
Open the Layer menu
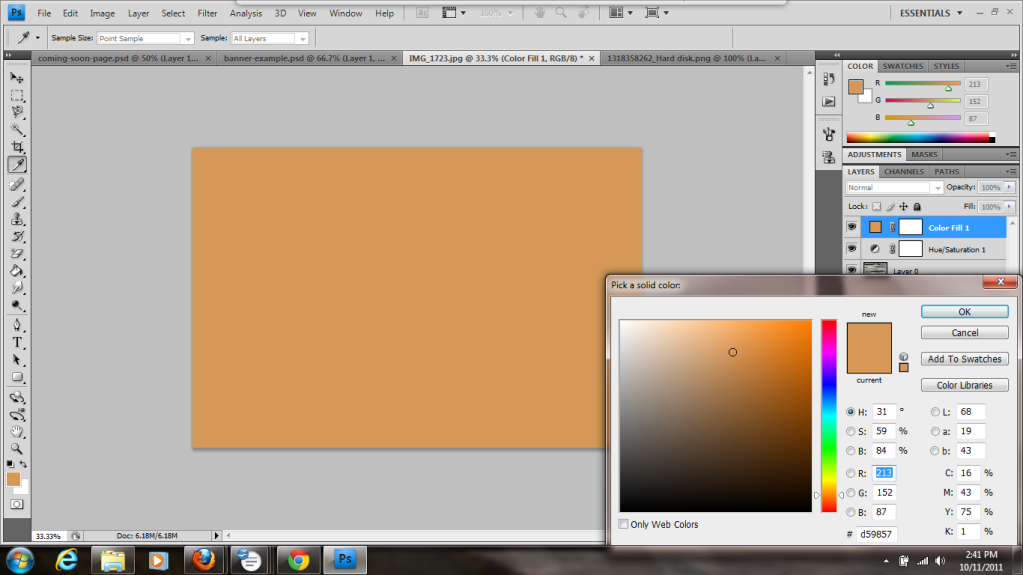(138, 13)
